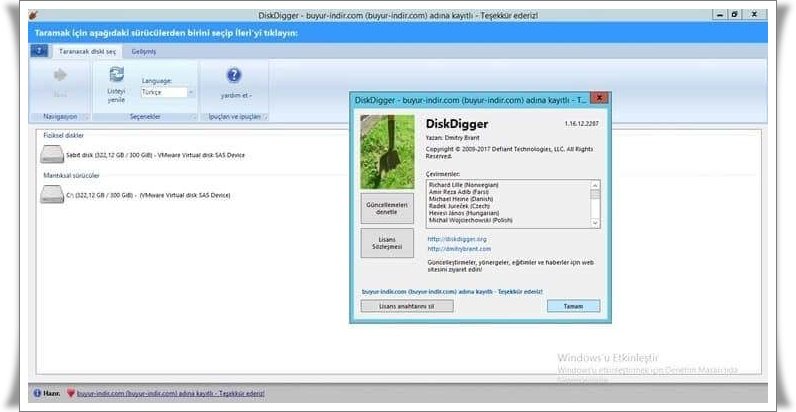Open the Language combo box showing Türkçe
Viewport: 796px width, 412px height.
tap(168, 92)
